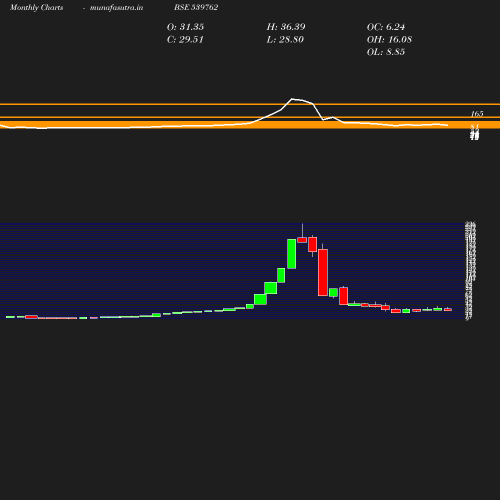
Task: Click the 'OH: 16.08' value
Action: [389, 39]
